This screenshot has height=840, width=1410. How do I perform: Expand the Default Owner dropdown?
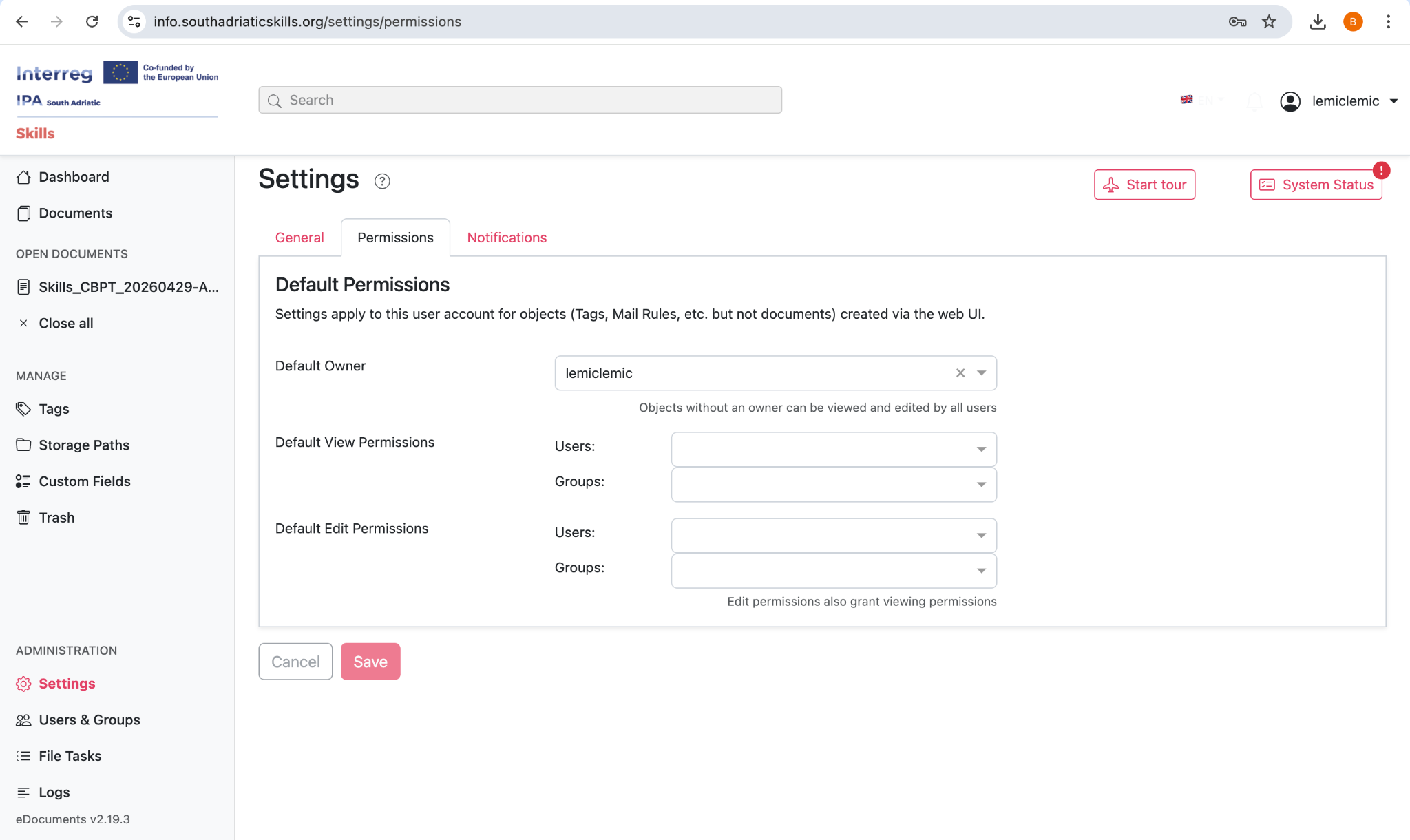pyautogui.click(x=982, y=372)
